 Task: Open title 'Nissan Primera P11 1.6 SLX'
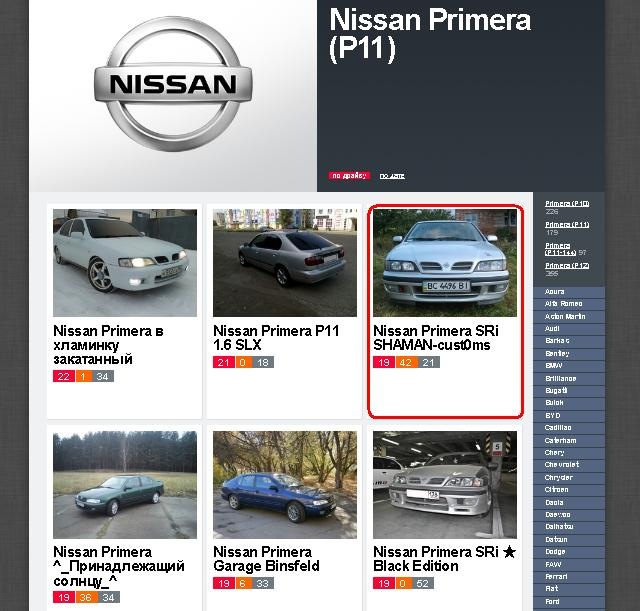pos(276,338)
